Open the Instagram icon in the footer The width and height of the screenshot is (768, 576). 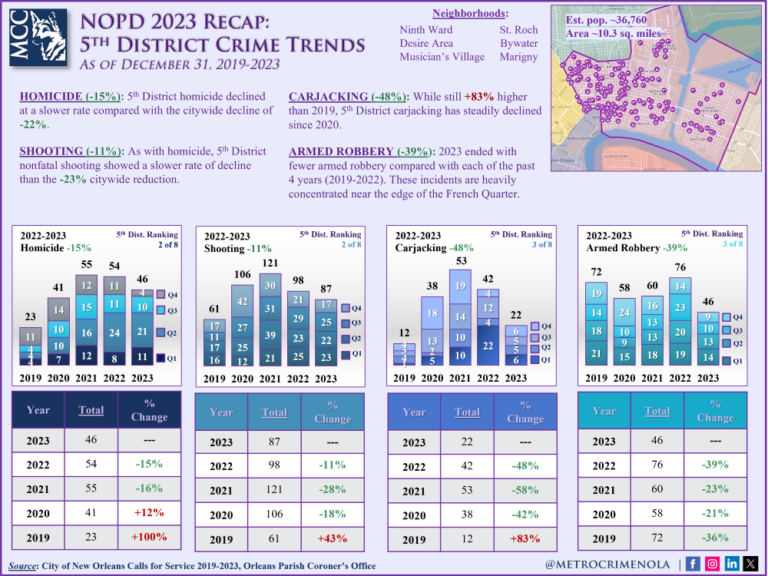(712, 564)
